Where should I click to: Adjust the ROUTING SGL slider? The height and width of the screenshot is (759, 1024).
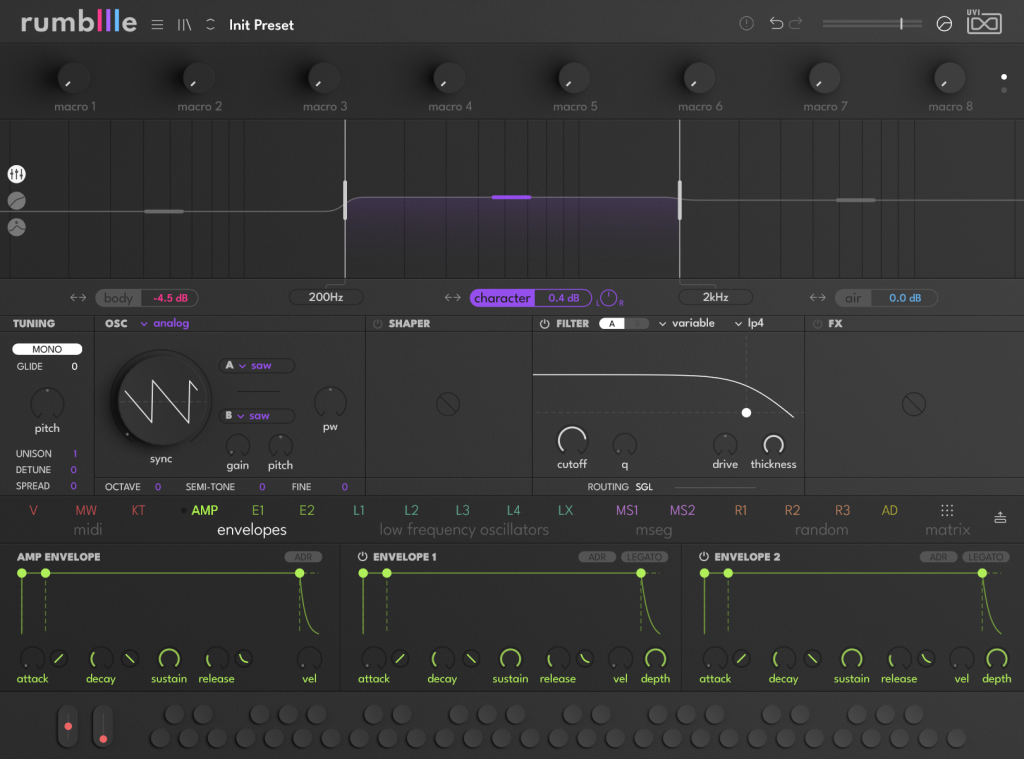click(715, 487)
